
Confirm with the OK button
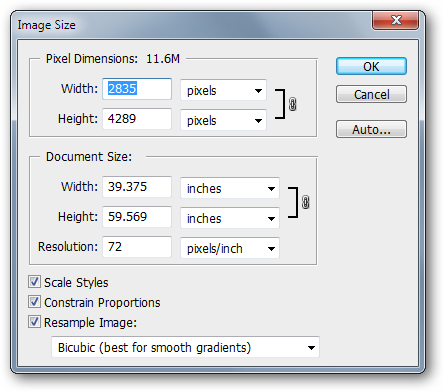371,66
